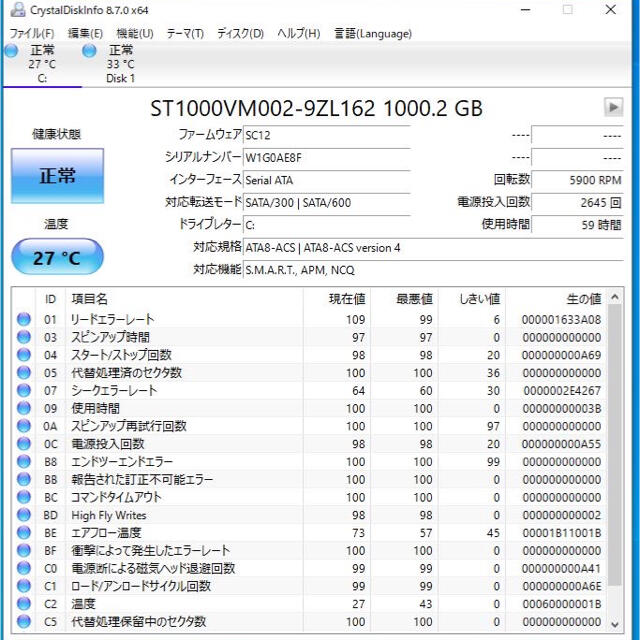Click the scrollbar down arrow in SMART list

(x=615, y=624)
